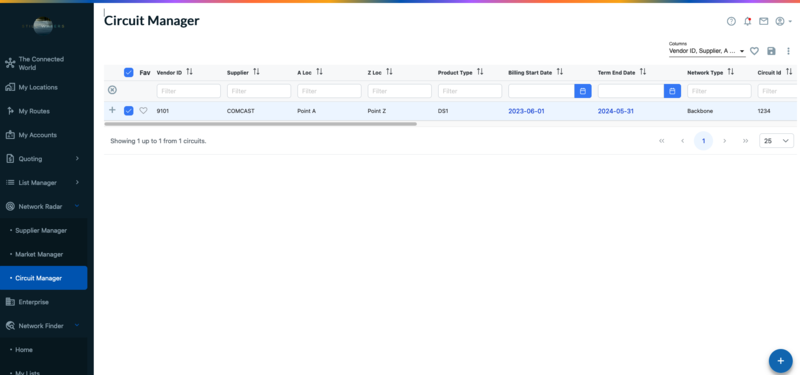The height and width of the screenshot is (375, 800).
Task: Click the blue add circuit plus button
Action: click(781, 361)
